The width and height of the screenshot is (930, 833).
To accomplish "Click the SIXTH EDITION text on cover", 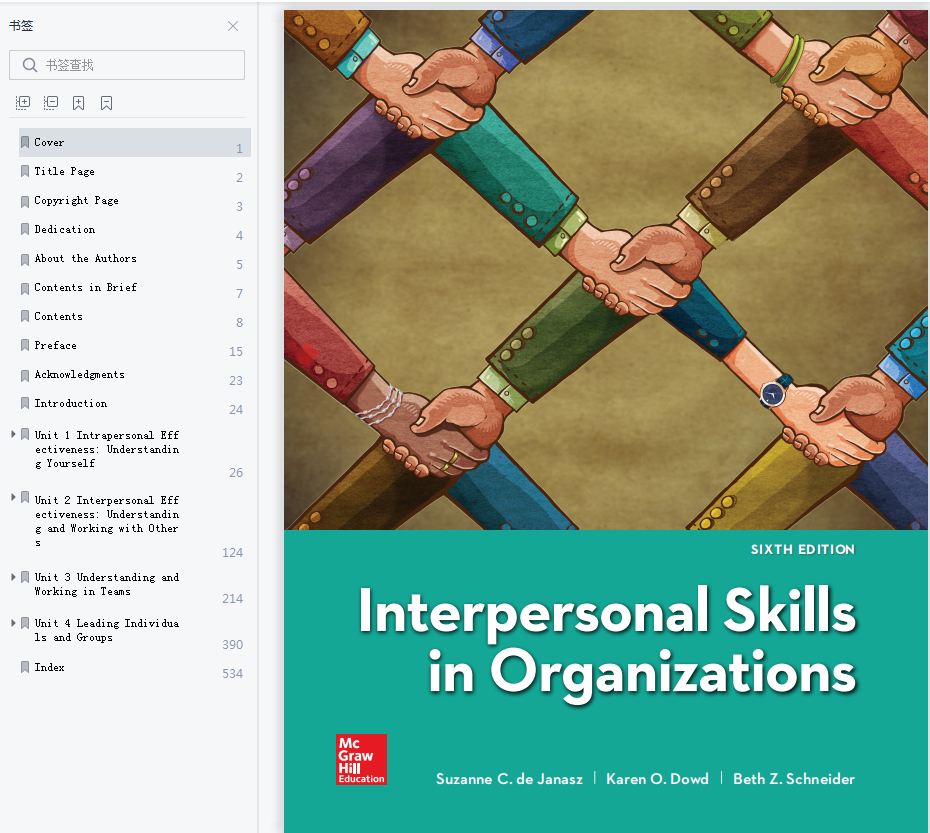I will 802,549.
